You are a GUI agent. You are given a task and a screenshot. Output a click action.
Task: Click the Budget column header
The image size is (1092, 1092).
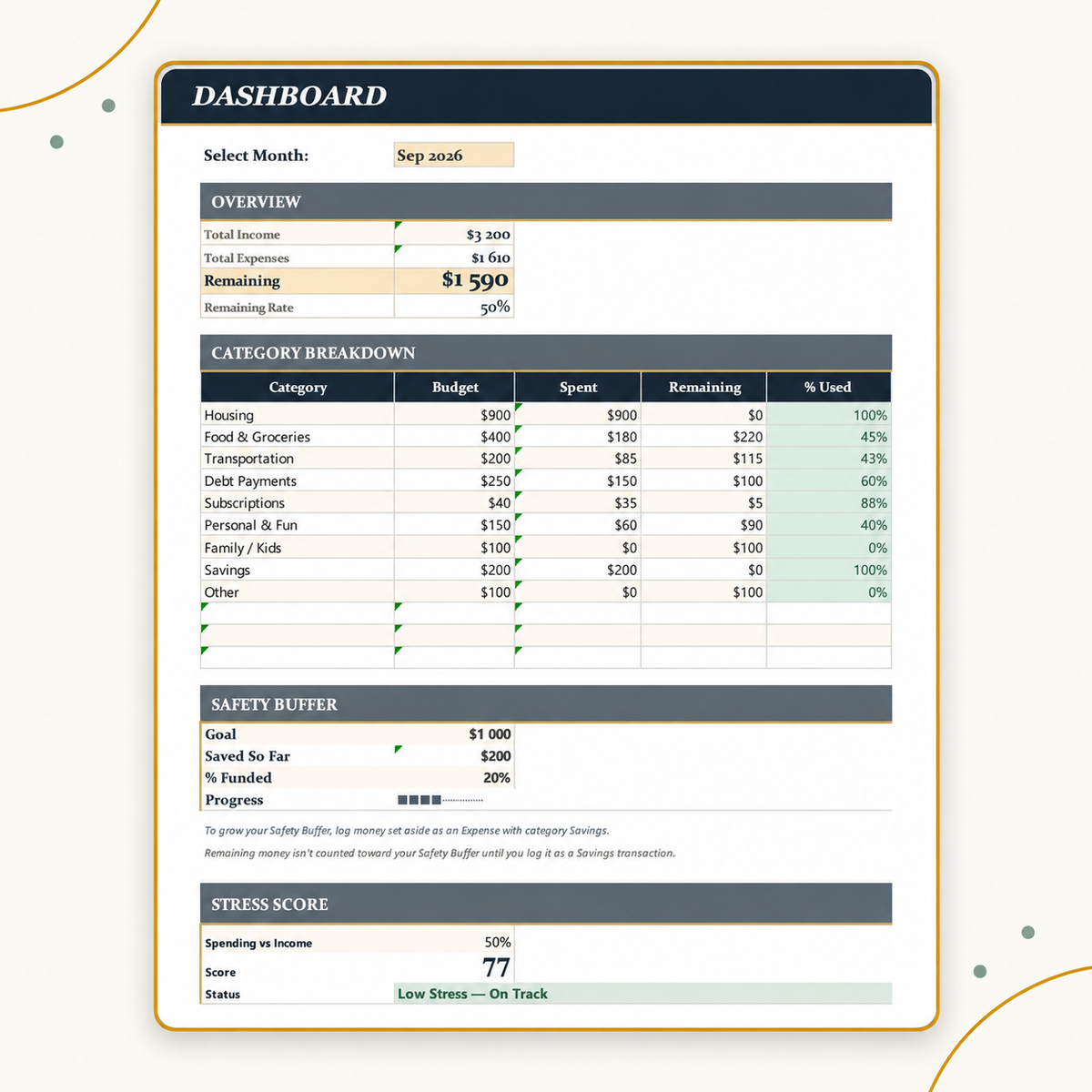(x=454, y=387)
